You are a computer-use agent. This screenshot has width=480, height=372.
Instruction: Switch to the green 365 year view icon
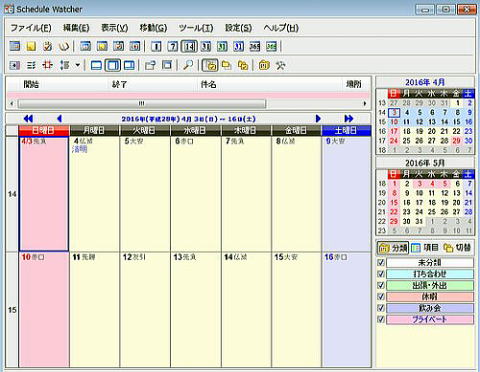pos(271,46)
